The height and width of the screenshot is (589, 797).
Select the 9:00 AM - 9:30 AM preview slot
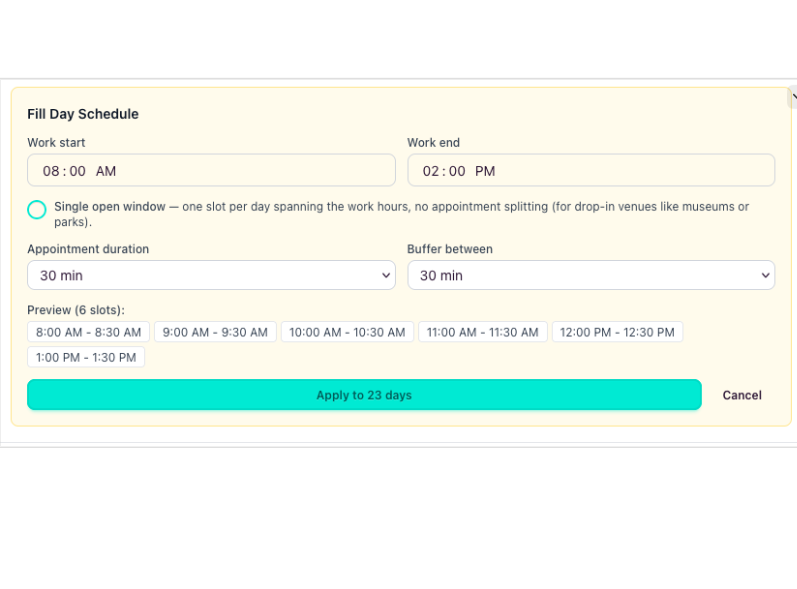click(x=215, y=332)
